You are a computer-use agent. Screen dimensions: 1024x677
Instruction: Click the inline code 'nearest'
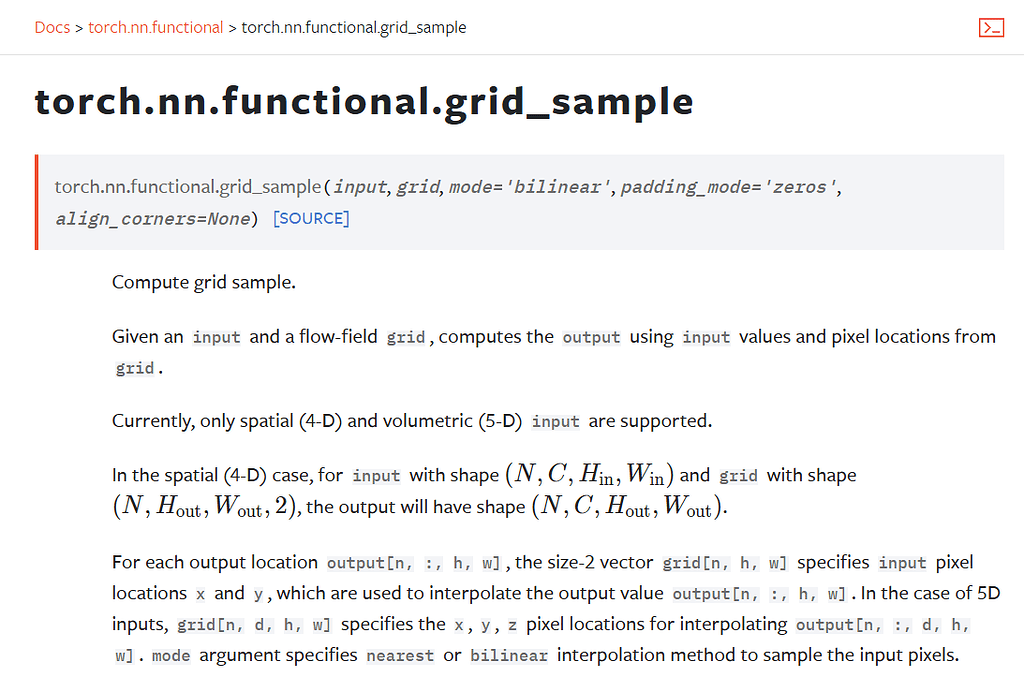pos(400,655)
